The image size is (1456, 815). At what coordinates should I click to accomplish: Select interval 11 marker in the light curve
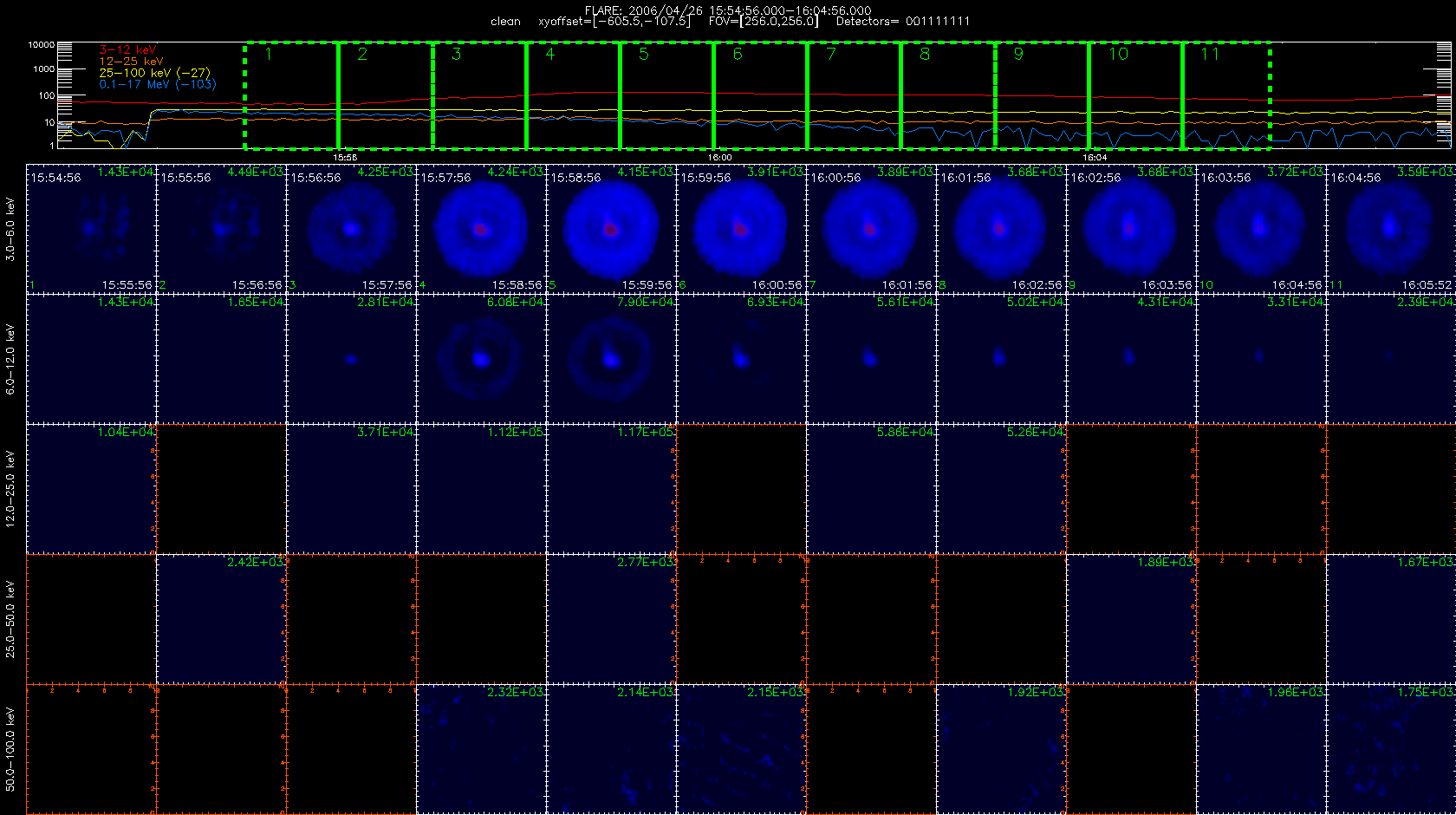point(1210,55)
